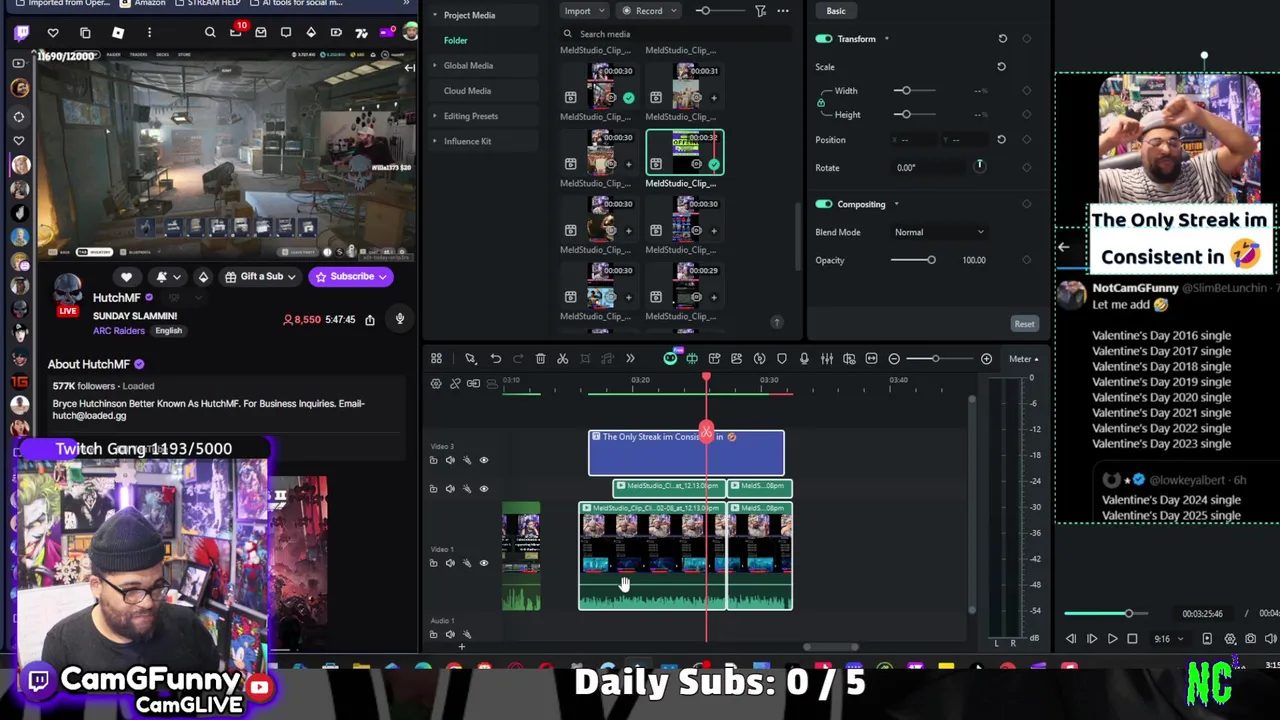Adjust the timeline zoom slider
The height and width of the screenshot is (720, 1280).
tap(936, 358)
